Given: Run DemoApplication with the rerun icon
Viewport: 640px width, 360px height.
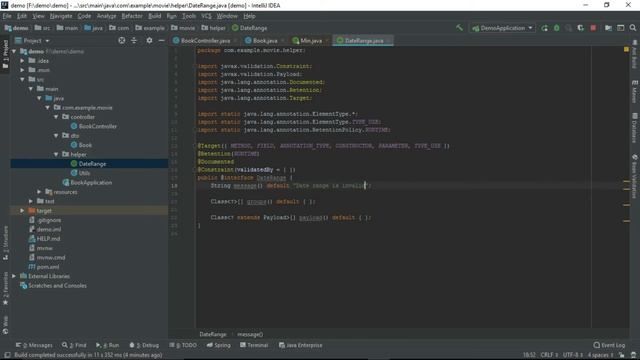Looking at the screenshot, I should (544, 28).
